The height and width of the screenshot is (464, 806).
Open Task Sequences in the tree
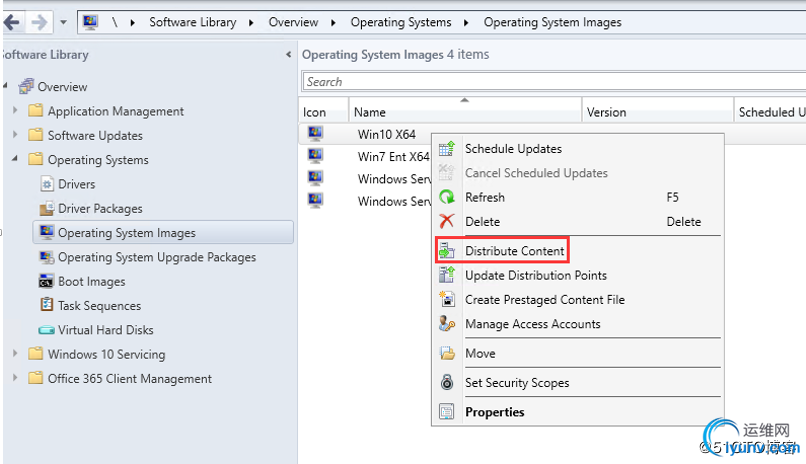point(99,306)
